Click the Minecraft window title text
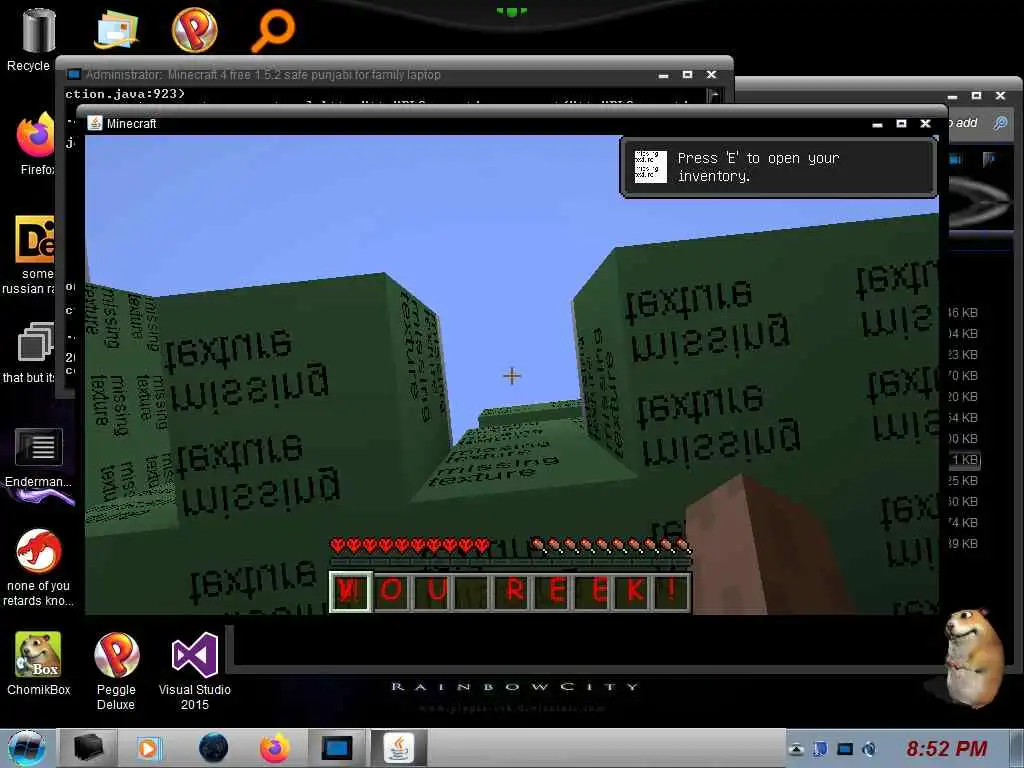The height and width of the screenshot is (768, 1024). tap(131, 123)
